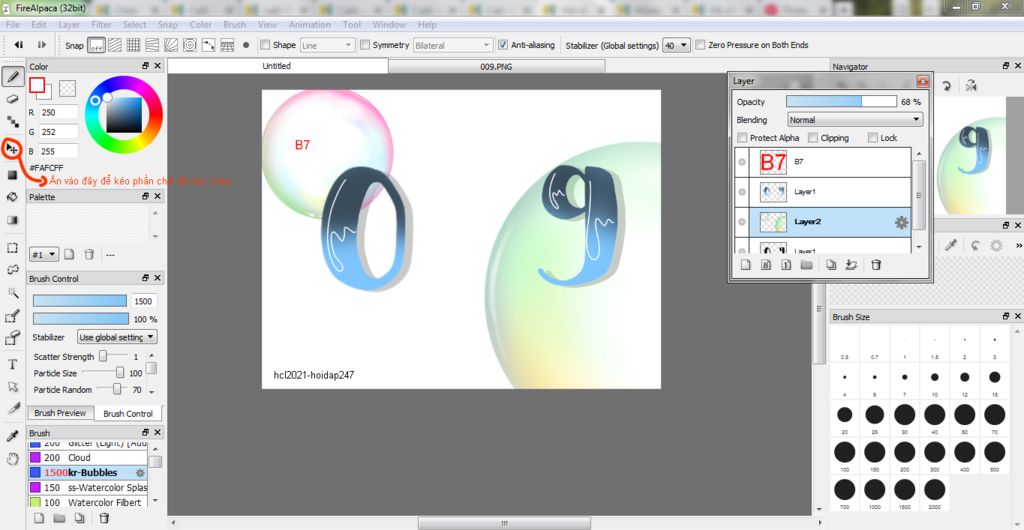Enable Protect Alpha checkbox
Screen dimensions: 1024x530
point(742,138)
